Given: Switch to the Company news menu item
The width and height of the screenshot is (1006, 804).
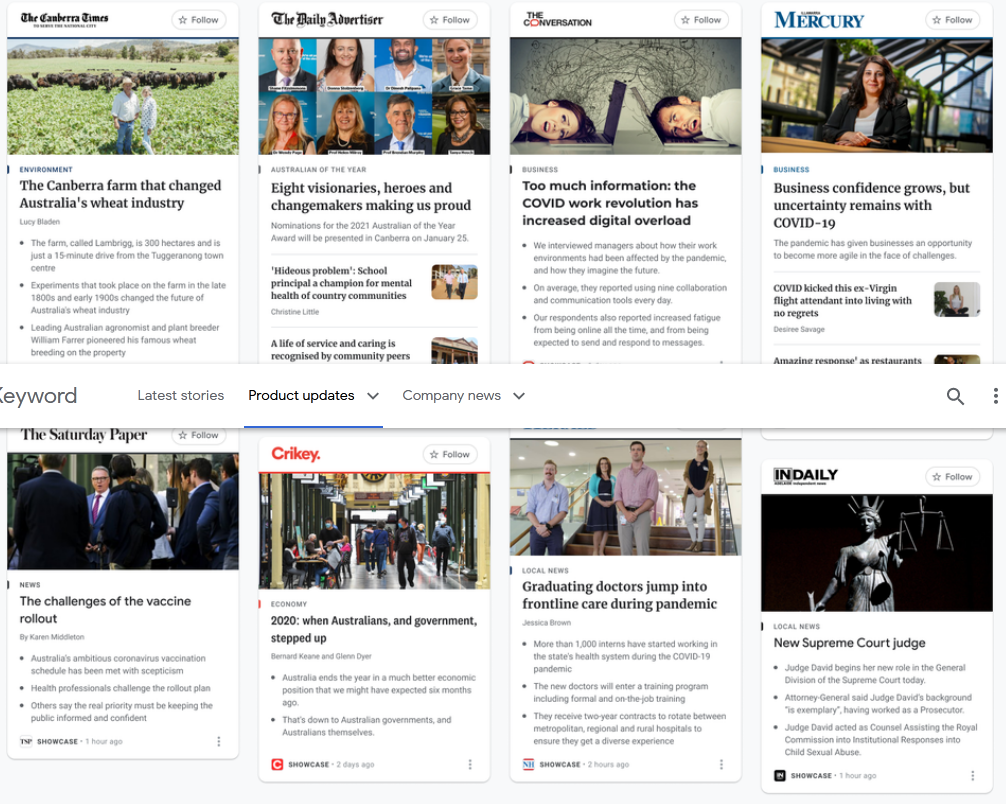Looking at the screenshot, I should tap(451, 396).
